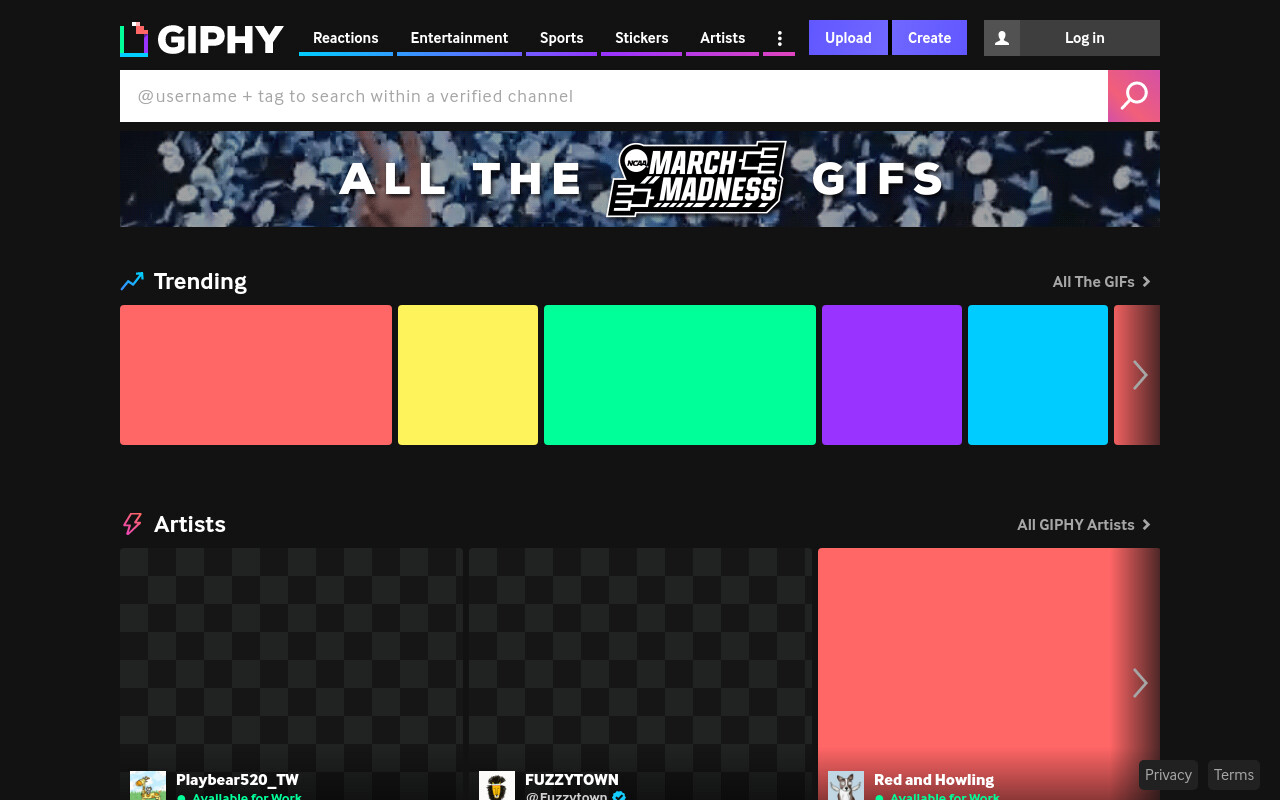
Task: Click the verified badge next to @Fuzzytown
Action: point(619,796)
